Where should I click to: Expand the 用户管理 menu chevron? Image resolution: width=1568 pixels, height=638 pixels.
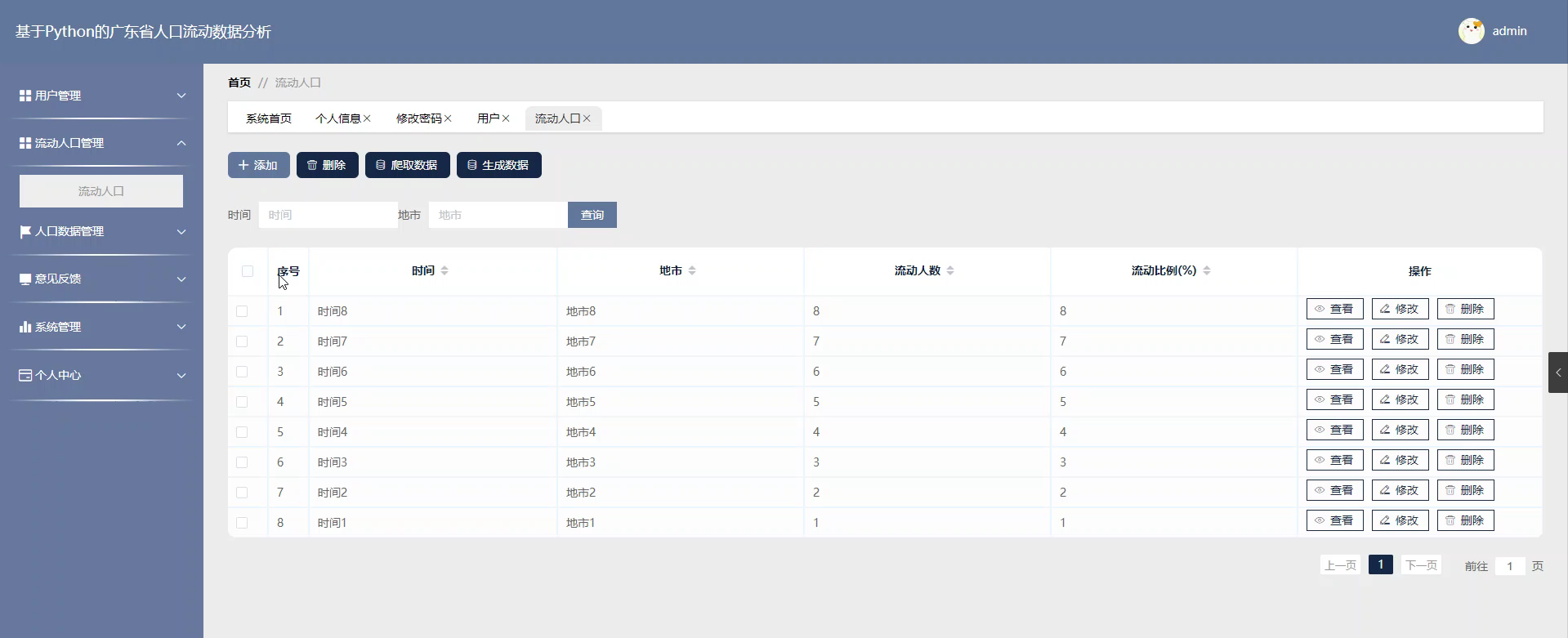(x=181, y=96)
